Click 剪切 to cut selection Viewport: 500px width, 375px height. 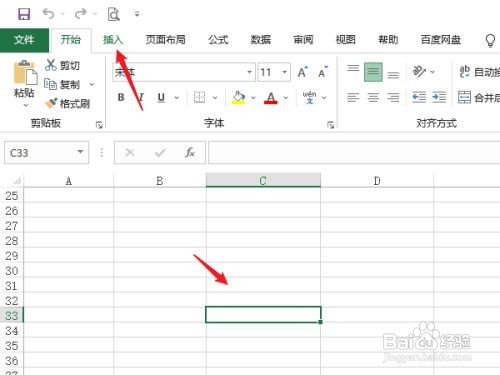63,65
